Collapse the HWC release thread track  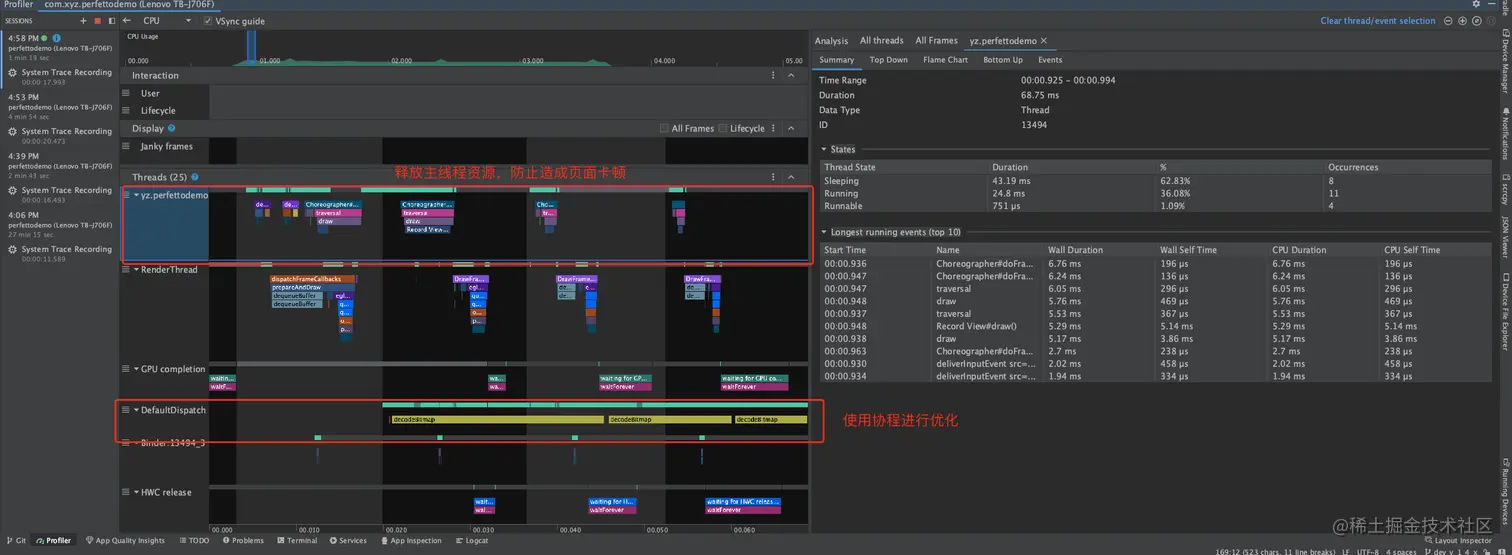point(137,492)
